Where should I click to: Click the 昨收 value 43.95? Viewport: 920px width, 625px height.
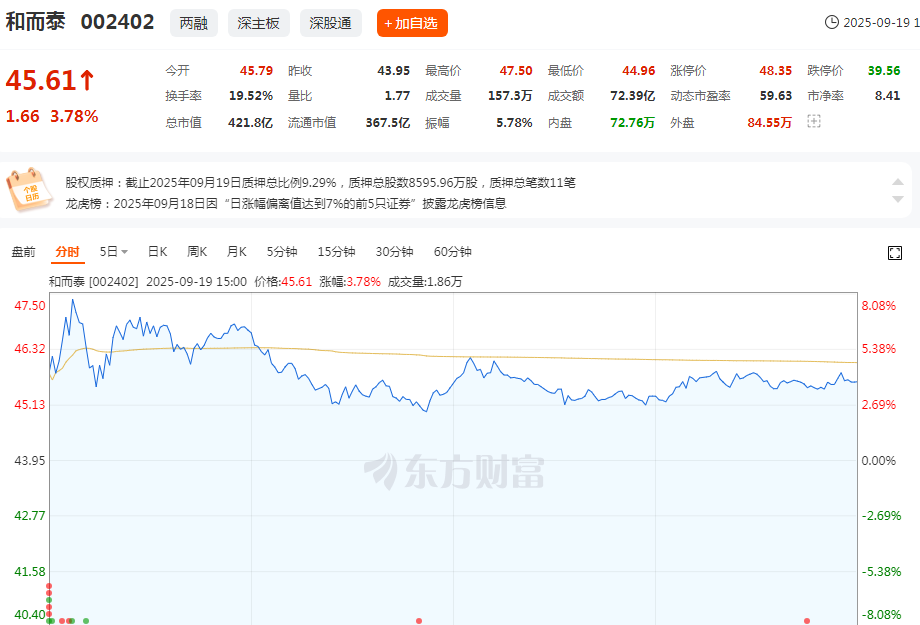click(x=394, y=70)
